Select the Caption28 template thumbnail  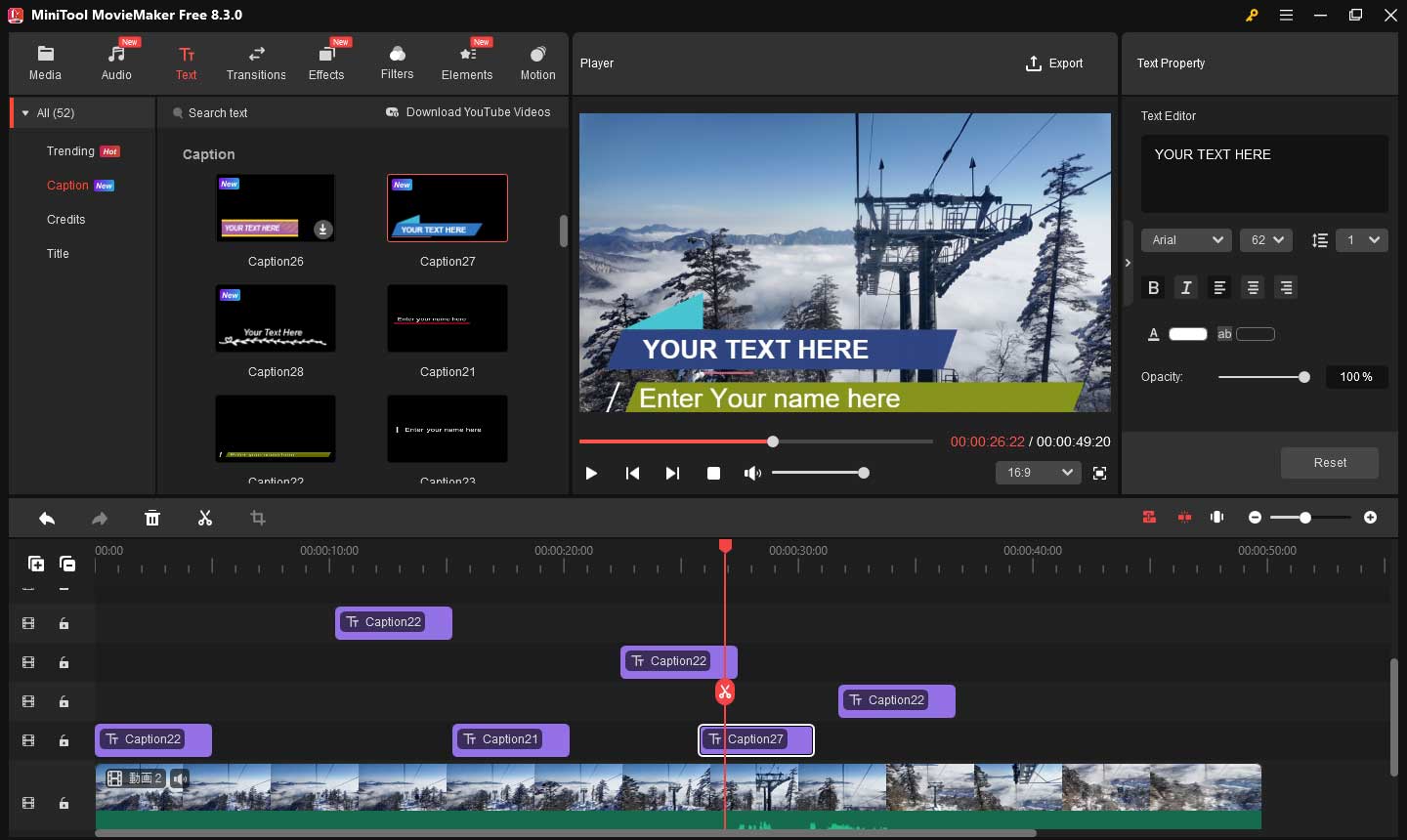pyautogui.click(x=276, y=318)
